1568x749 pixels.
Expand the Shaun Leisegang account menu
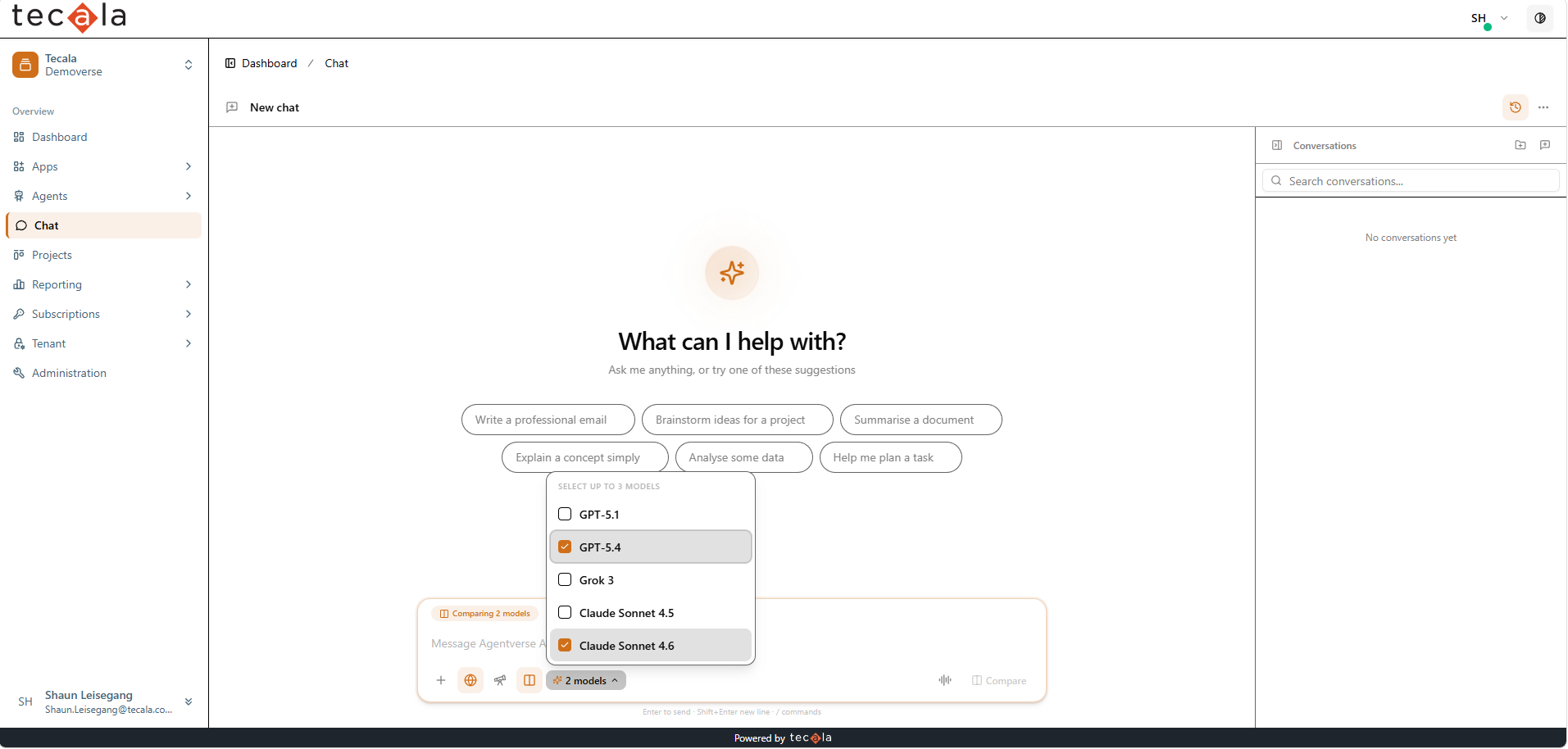pyautogui.click(x=189, y=701)
